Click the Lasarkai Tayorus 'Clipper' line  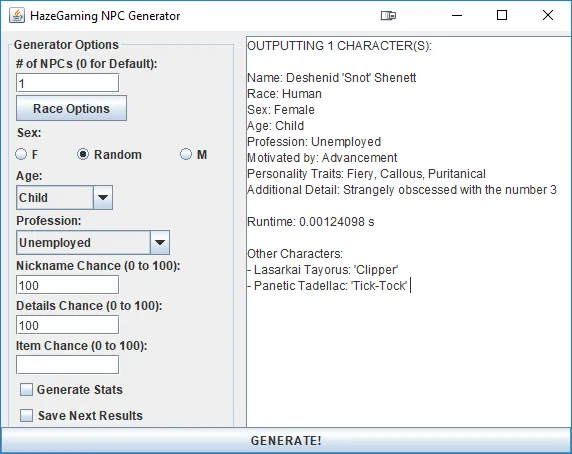click(x=323, y=270)
